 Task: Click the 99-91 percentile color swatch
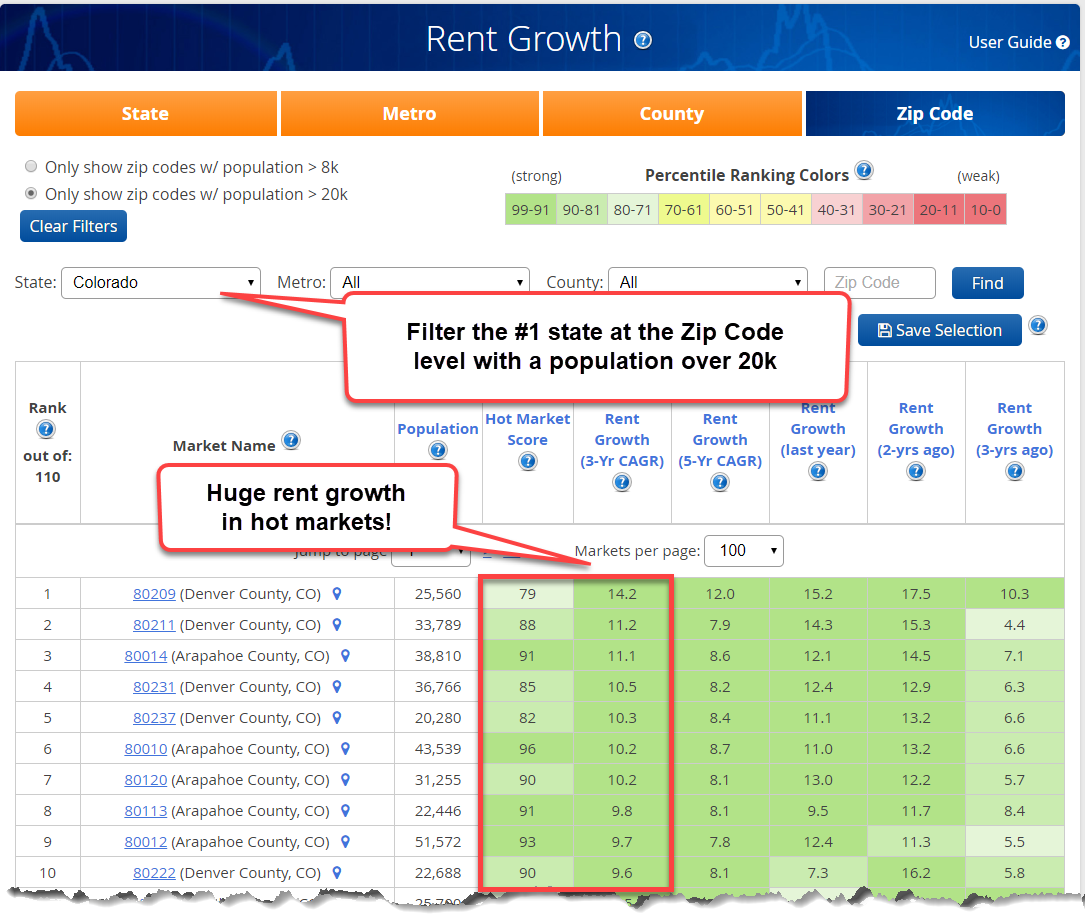[531, 210]
